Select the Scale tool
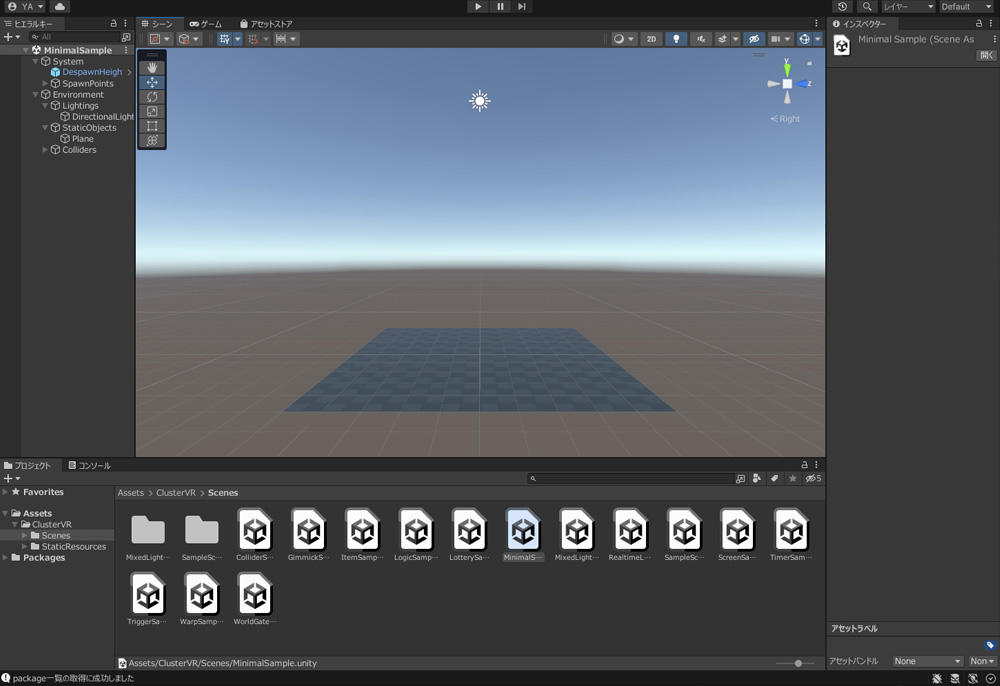 pyautogui.click(x=152, y=111)
